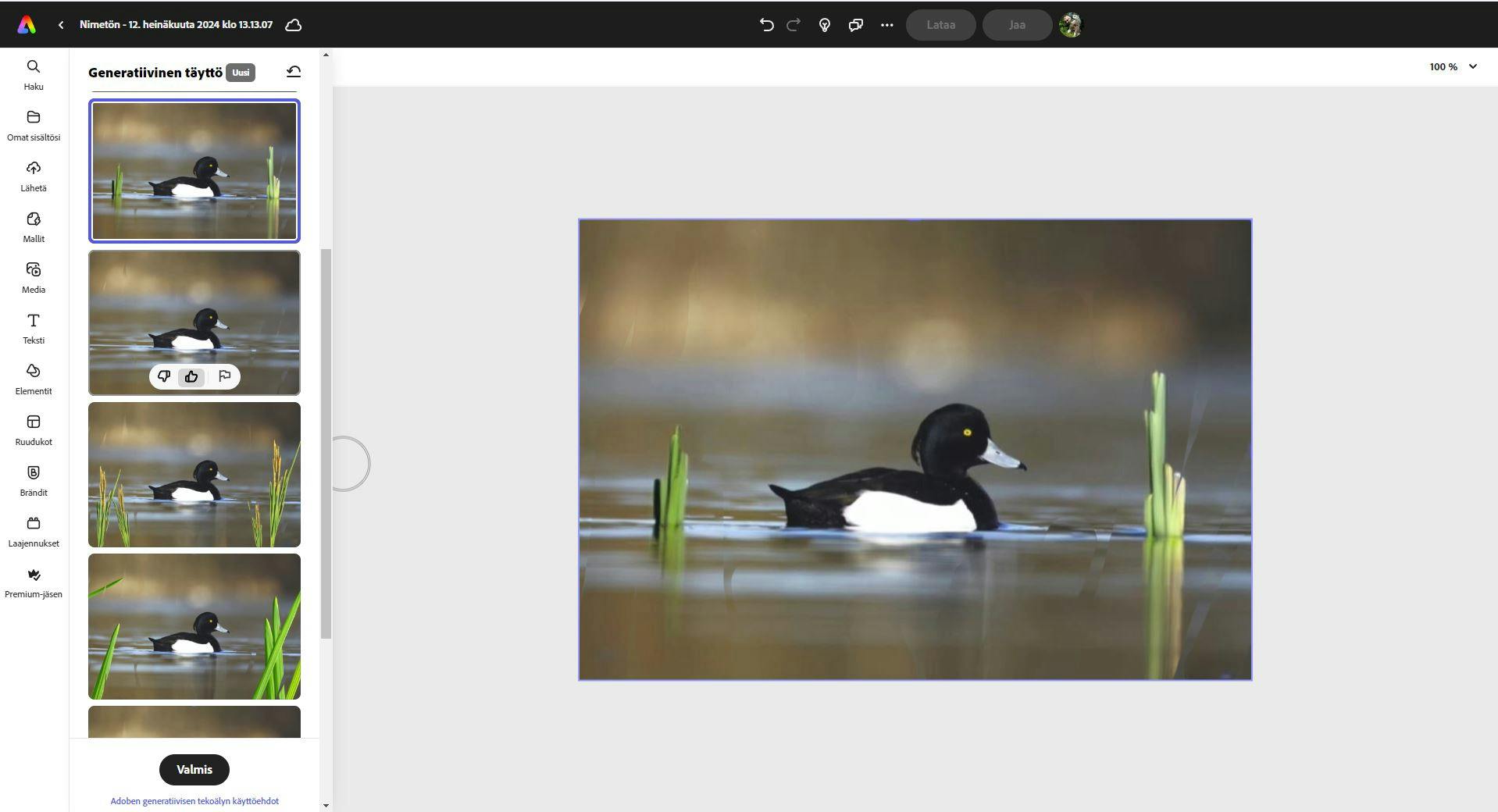Open the Lähetä upload panel

[x=34, y=176]
